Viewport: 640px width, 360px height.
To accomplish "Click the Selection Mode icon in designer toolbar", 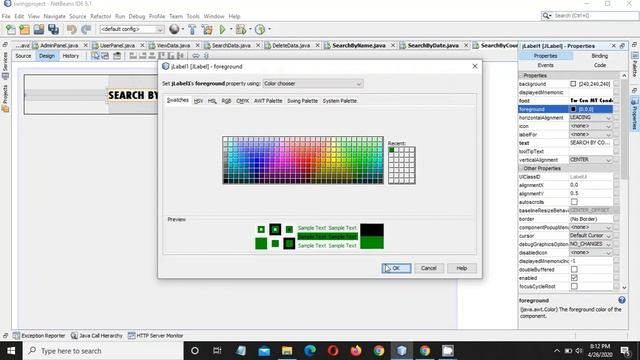I will 95,56.
